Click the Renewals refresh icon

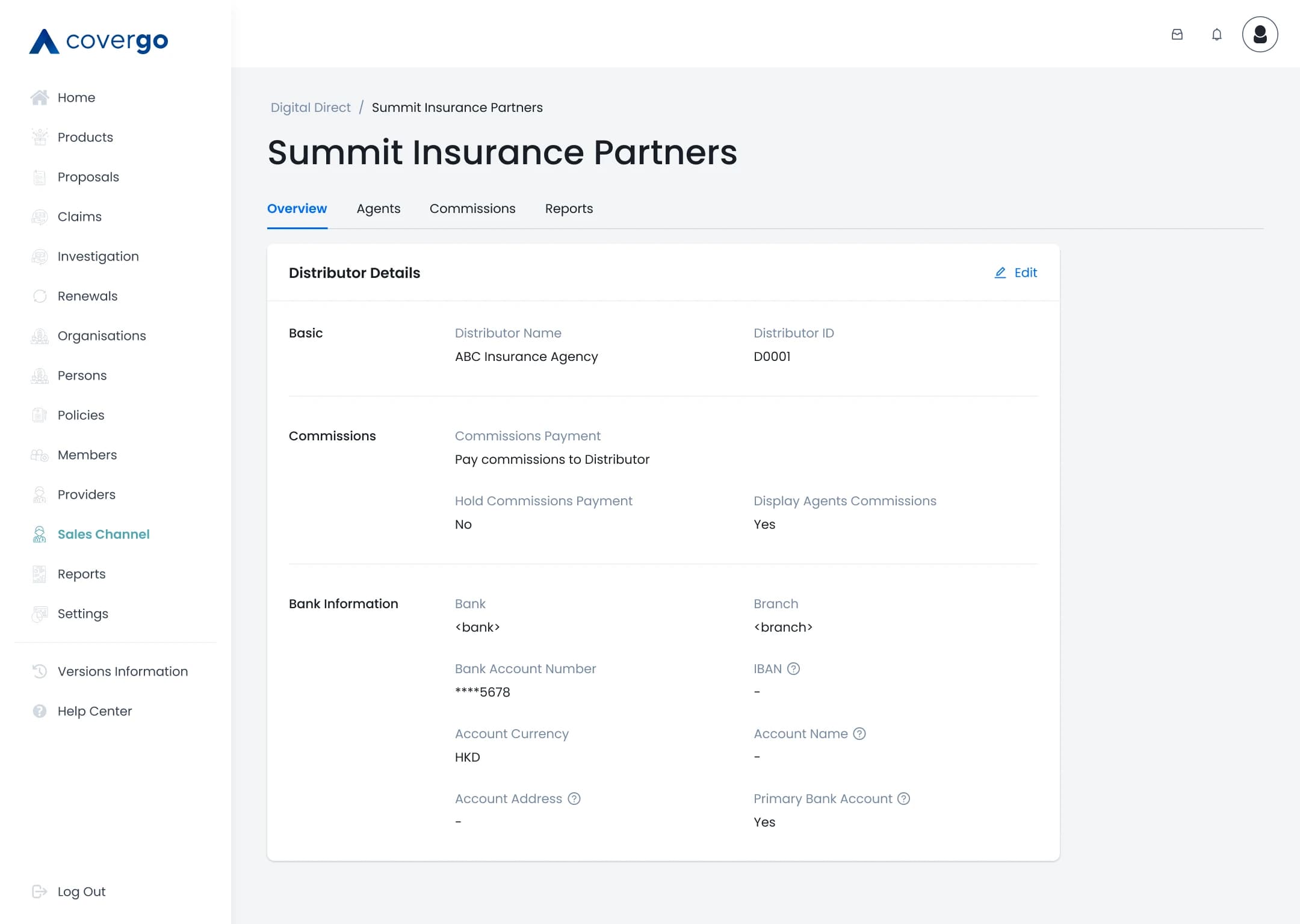pyautogui.click(x=40, y=296)
